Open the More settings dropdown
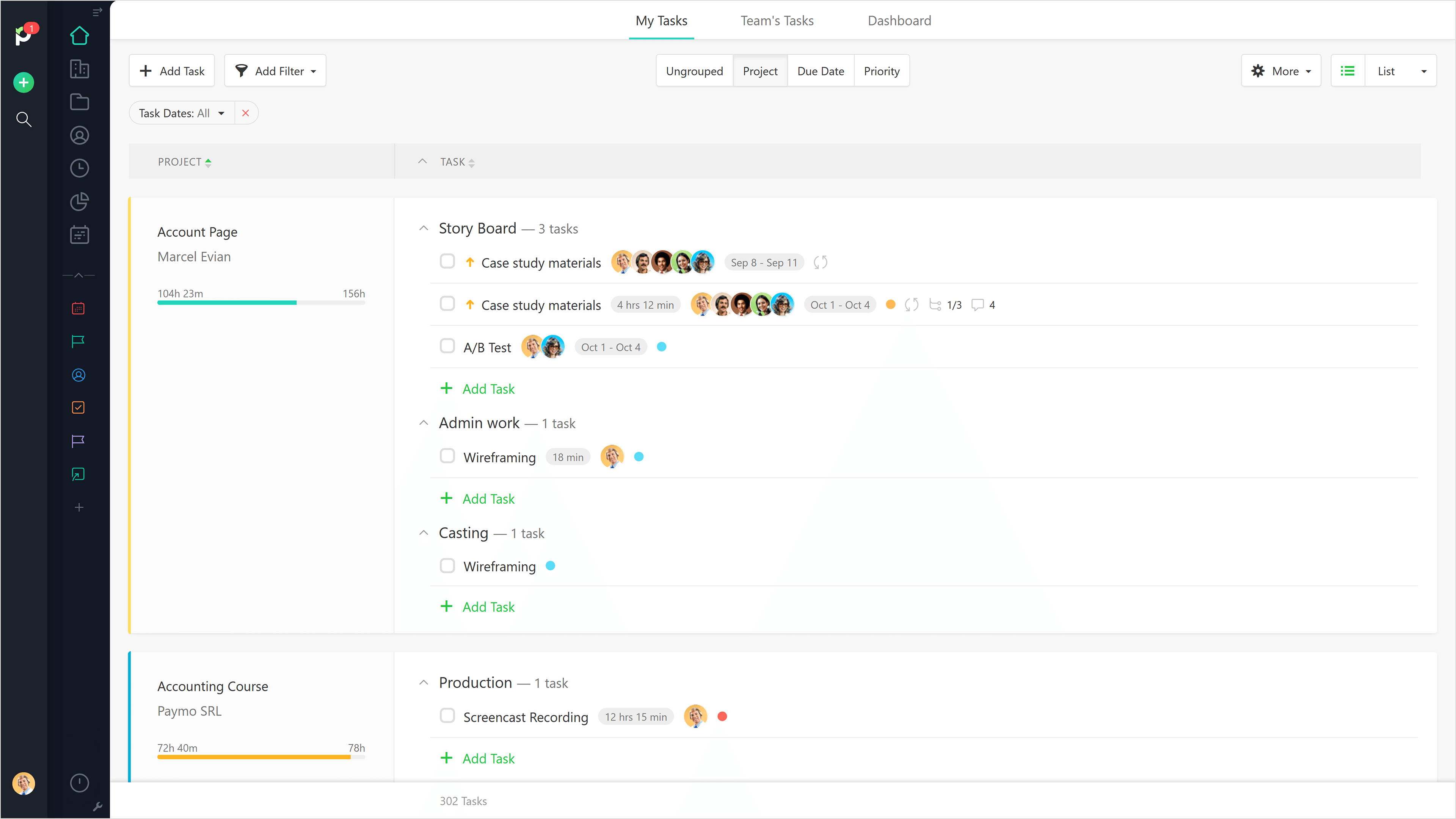Screen dimensions: 1456x819 click(1281, 71)
